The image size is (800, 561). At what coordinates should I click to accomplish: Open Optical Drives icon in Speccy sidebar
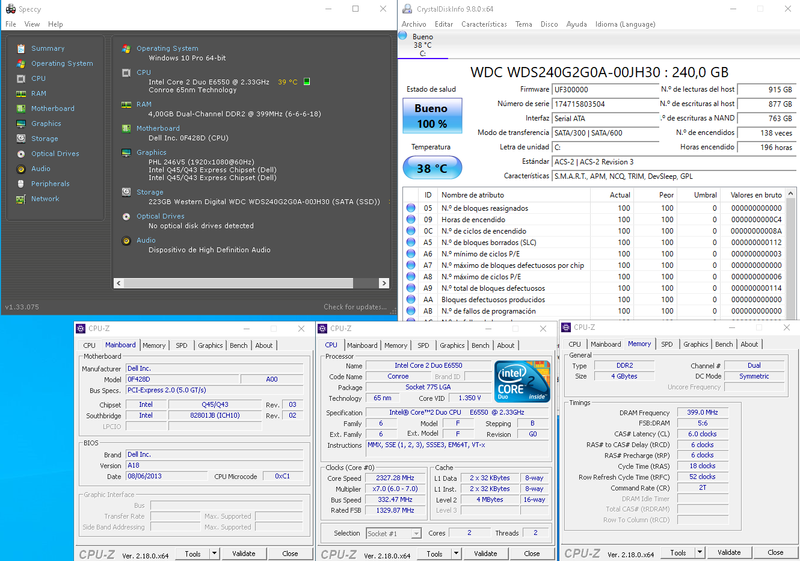point(21,154)
